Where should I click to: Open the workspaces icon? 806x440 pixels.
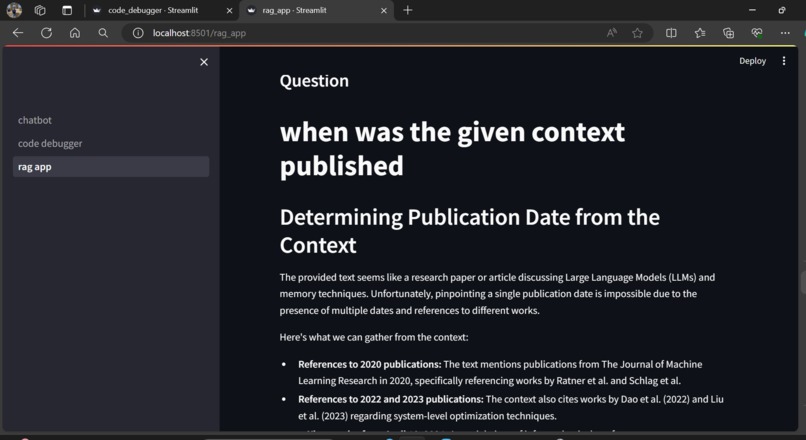click(40, 10)
